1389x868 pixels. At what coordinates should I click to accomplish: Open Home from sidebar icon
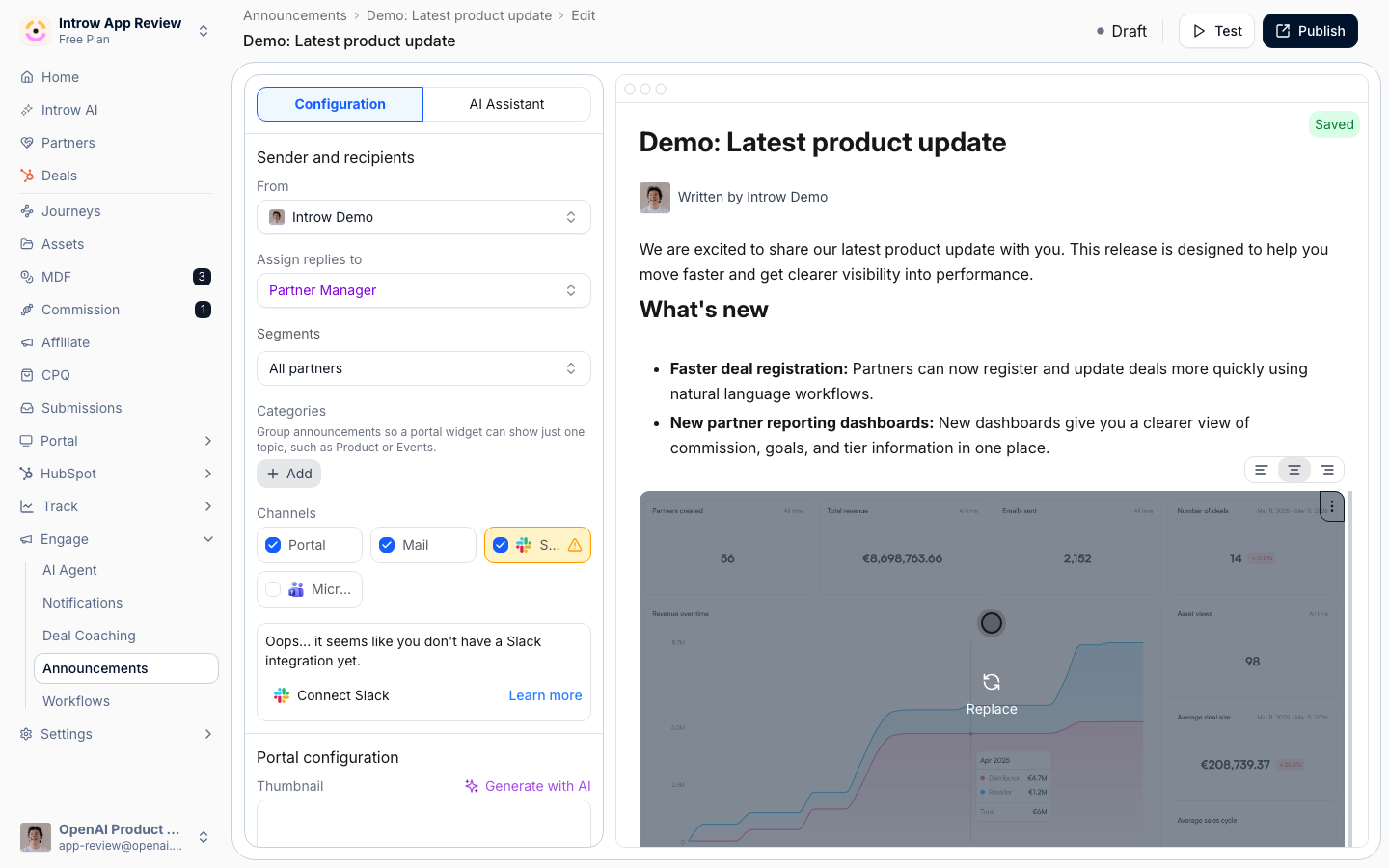point(27,77)
